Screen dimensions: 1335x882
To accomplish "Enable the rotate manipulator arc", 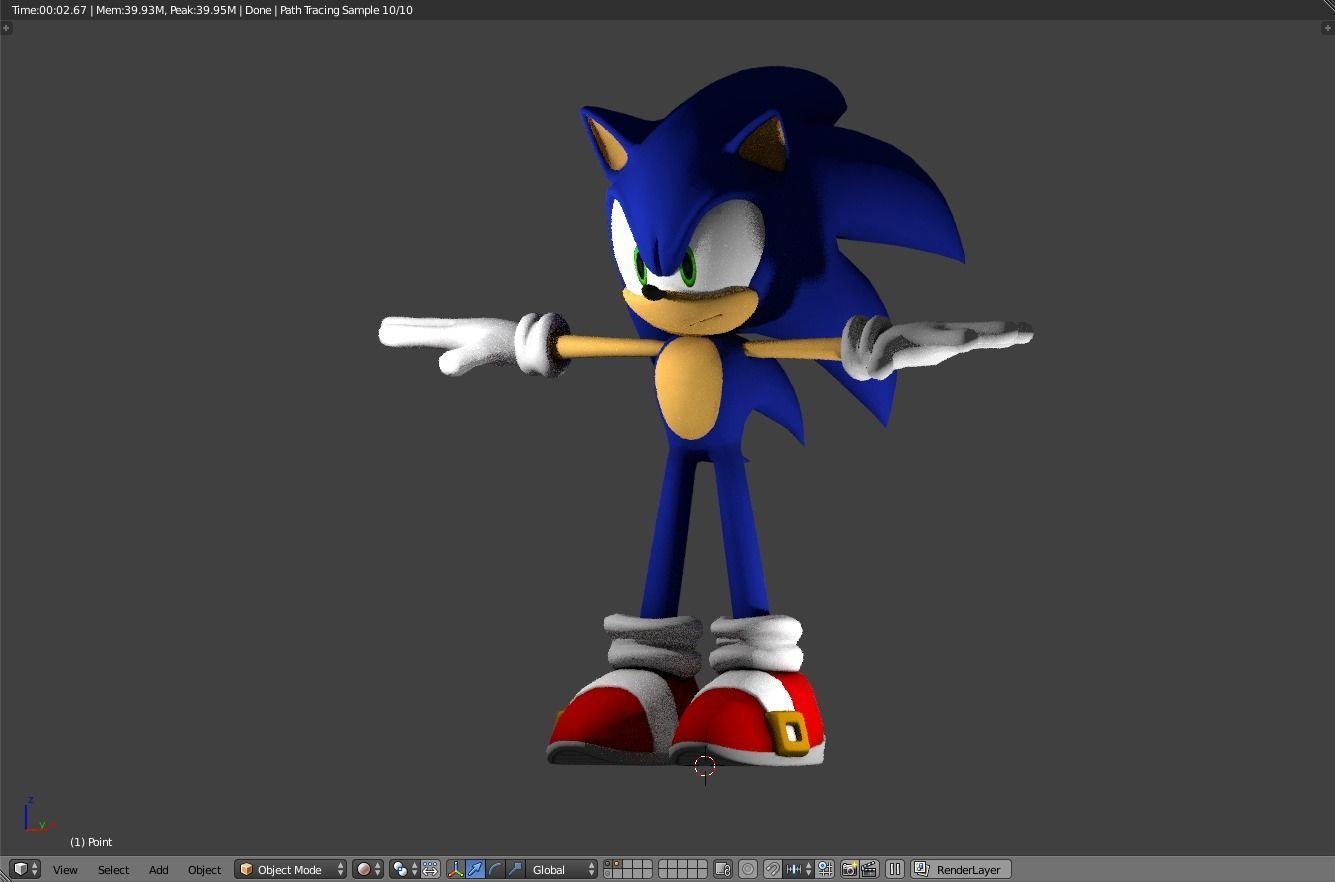I will [x=495, y=869].
